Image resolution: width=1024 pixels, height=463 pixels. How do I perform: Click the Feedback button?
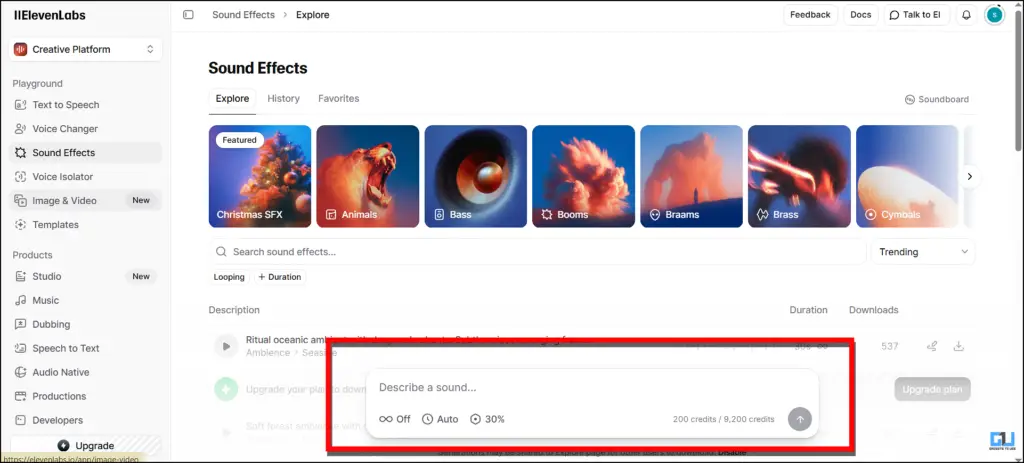[809, 15]
